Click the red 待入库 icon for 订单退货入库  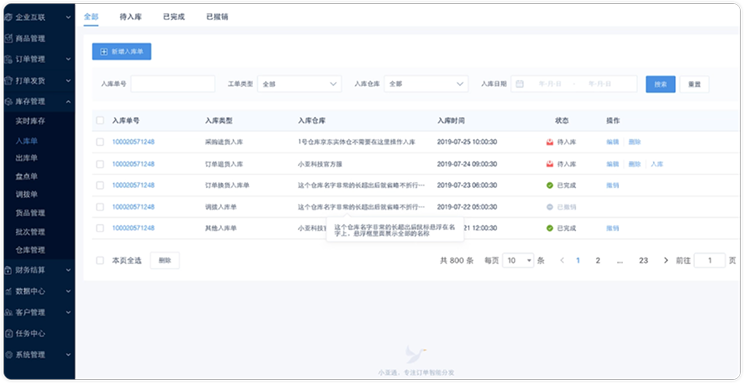[549, 164]
